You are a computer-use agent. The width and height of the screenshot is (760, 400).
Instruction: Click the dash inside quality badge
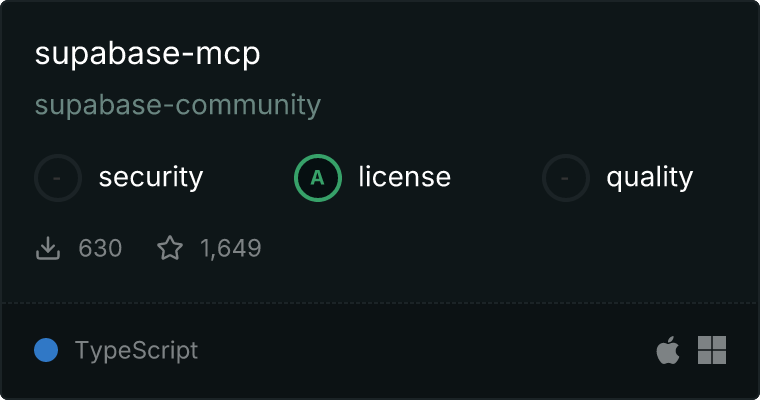click(x=565, y=178)
